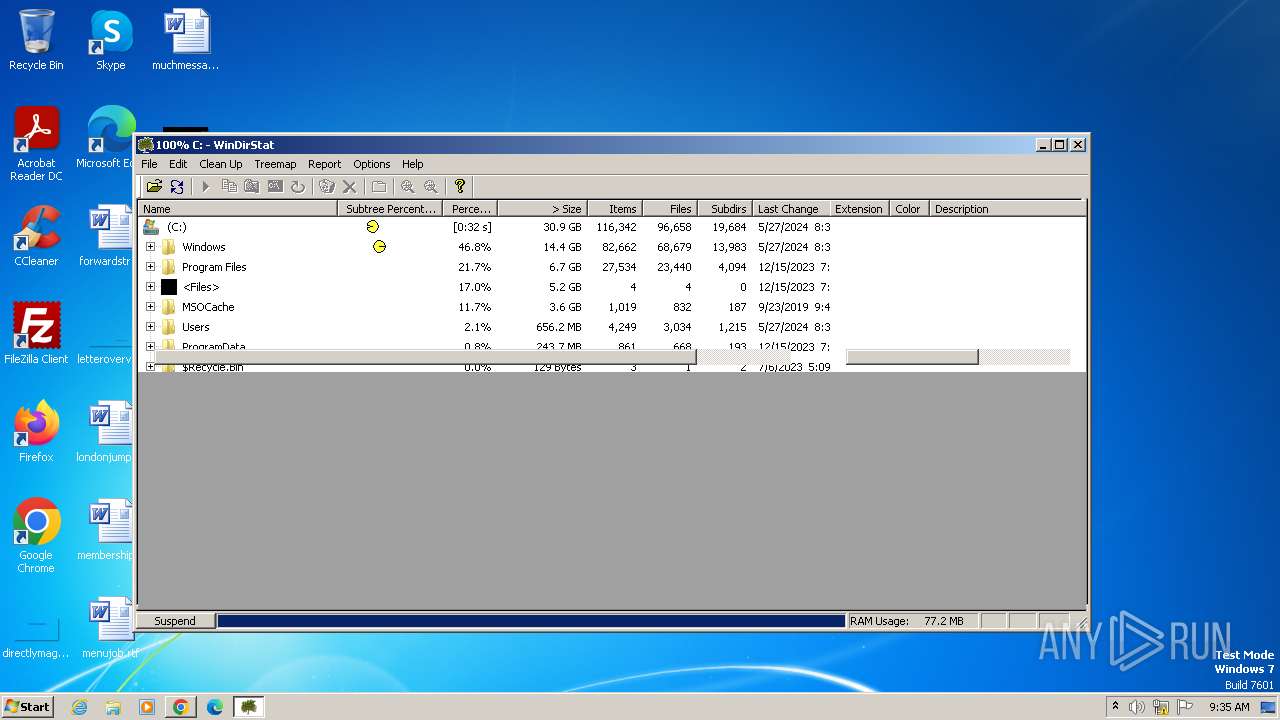Click the volume icon in system tray
The width and height of the screenshot is (1280, 720).
pos(1137,707)
